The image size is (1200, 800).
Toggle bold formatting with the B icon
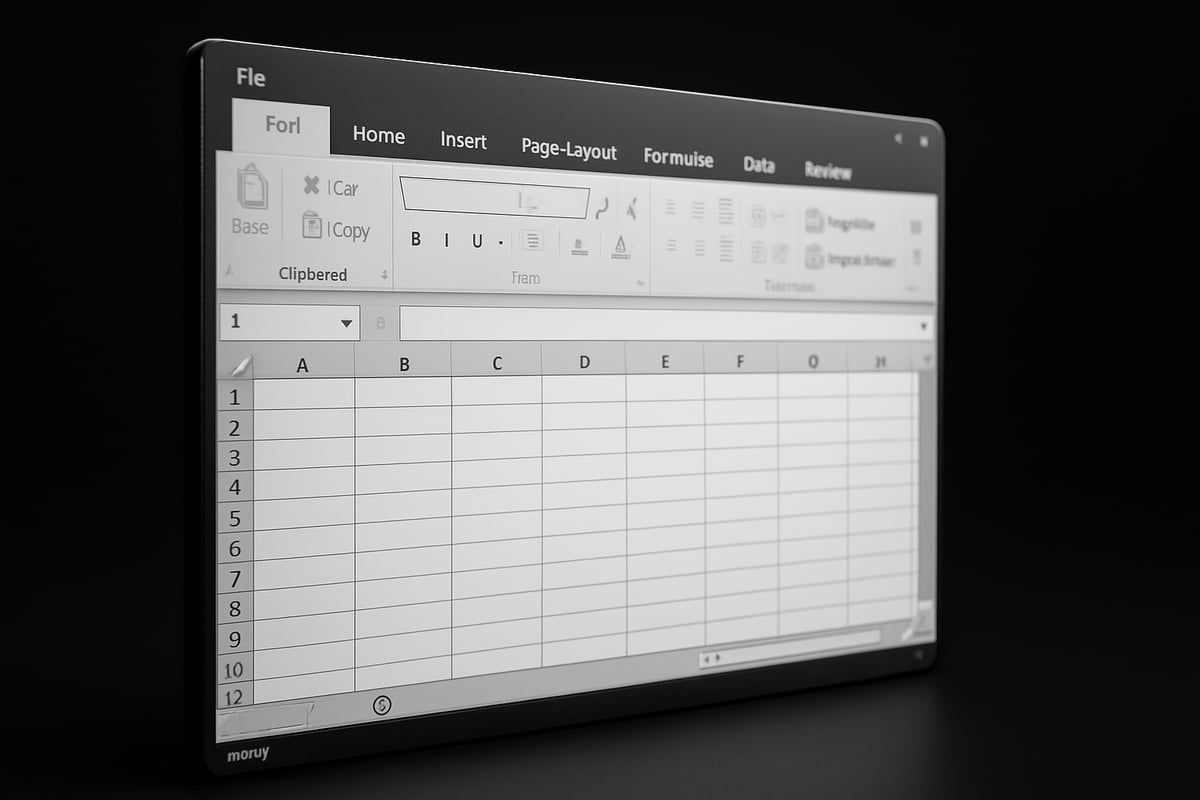pos(416,239)
